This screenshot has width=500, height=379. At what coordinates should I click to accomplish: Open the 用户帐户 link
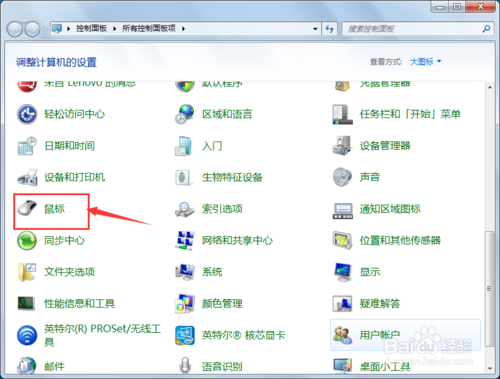tap(380, 334)
